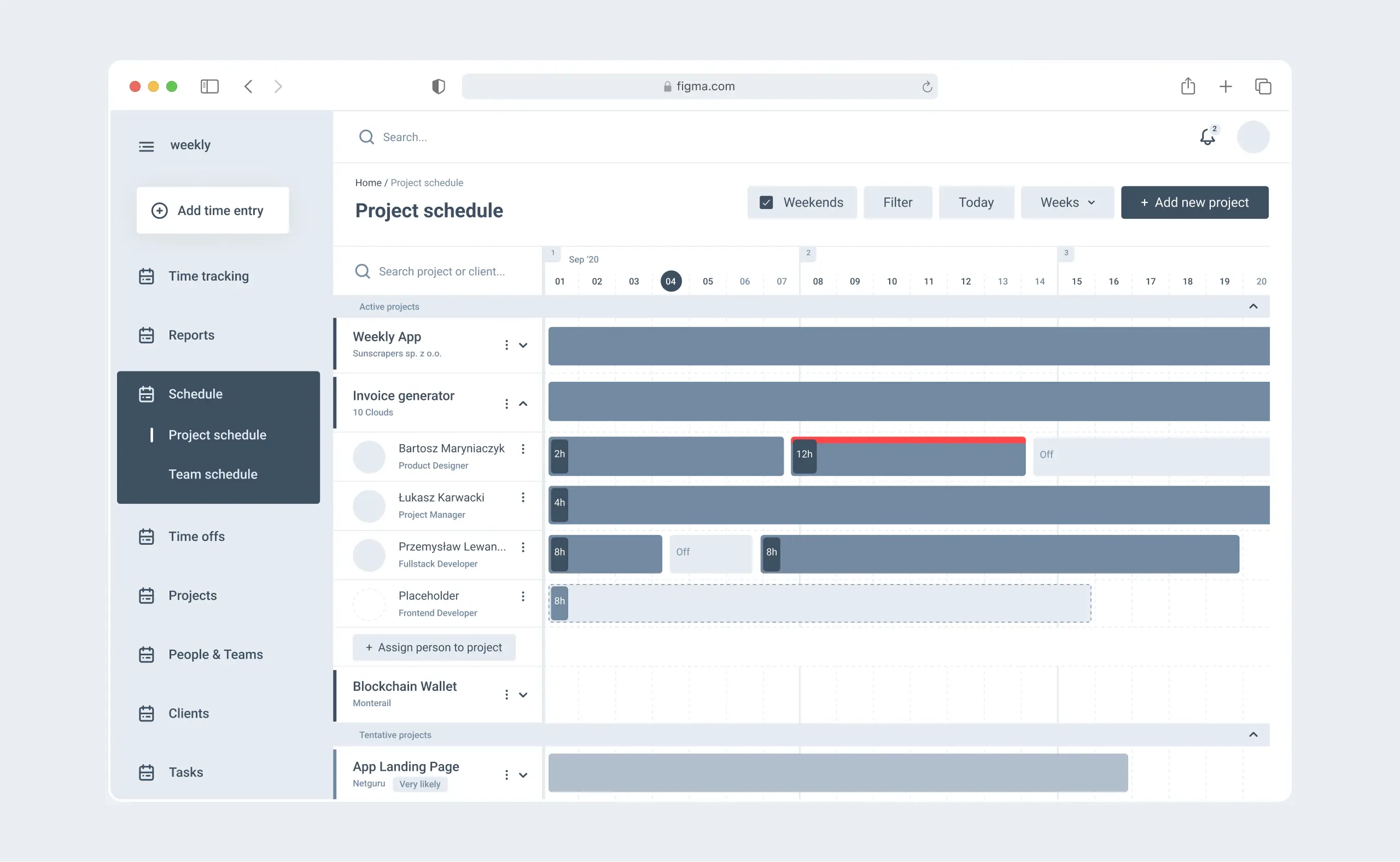Collapse Invoice generator project row

coord(524,403)
